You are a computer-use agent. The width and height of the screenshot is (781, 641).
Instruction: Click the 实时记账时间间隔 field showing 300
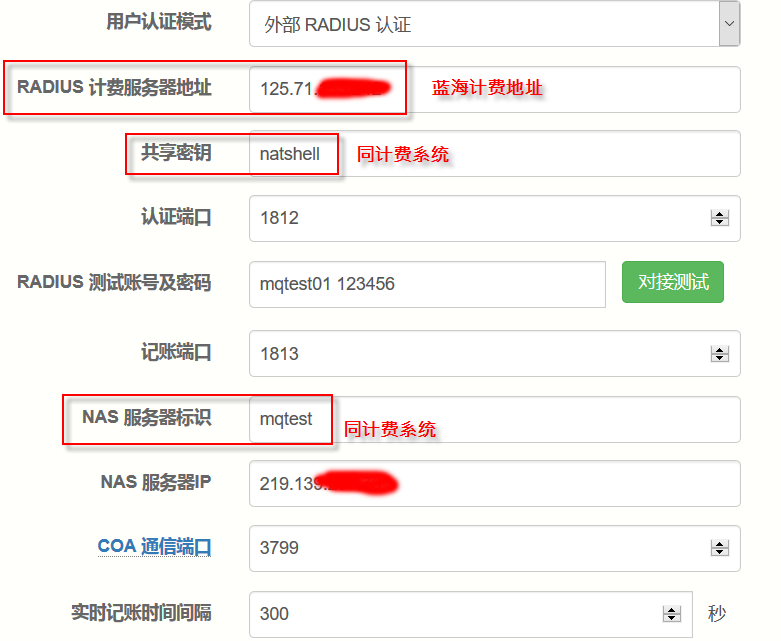tap(455, 614)
